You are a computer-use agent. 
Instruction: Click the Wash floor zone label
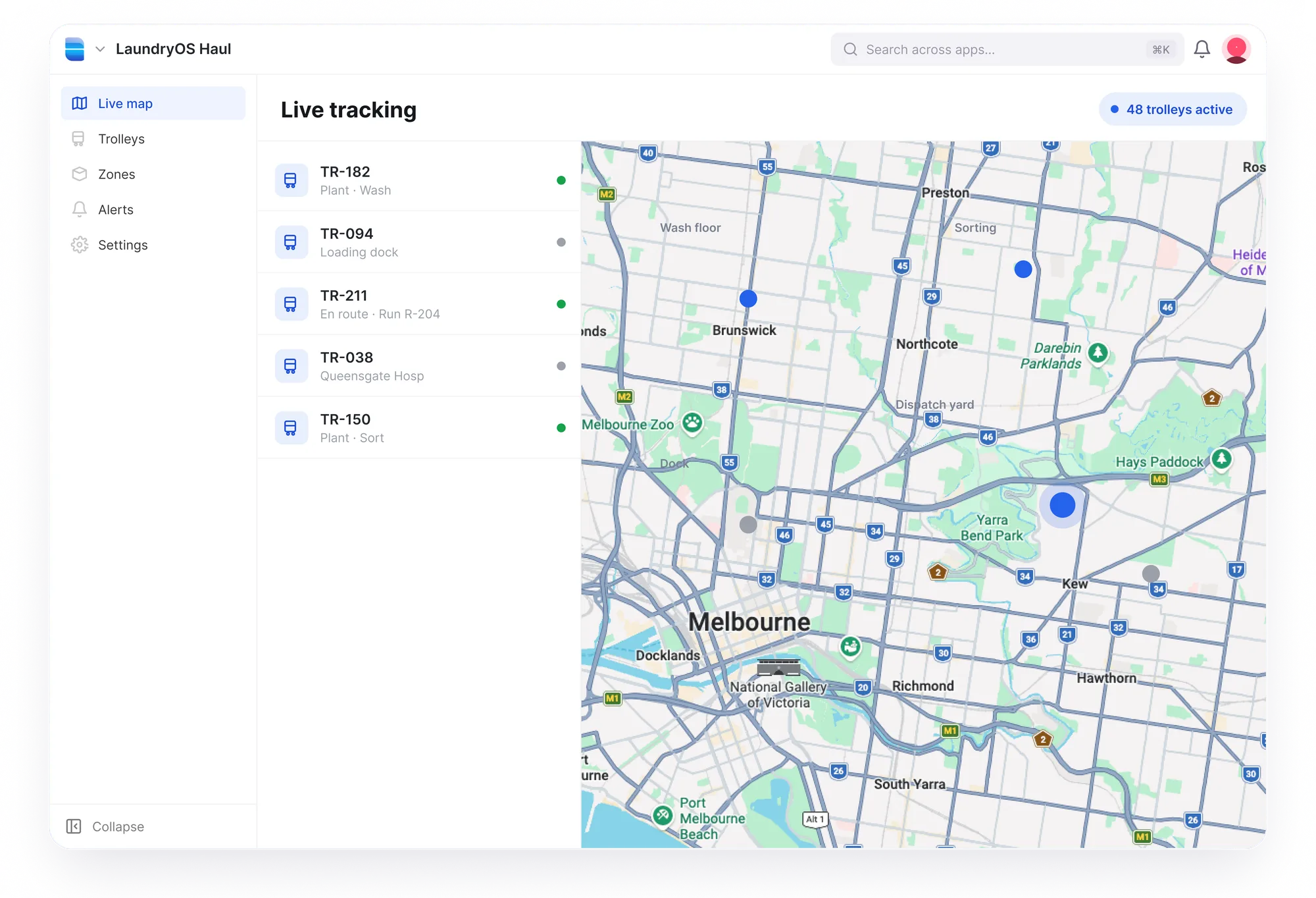click(690, 228)
